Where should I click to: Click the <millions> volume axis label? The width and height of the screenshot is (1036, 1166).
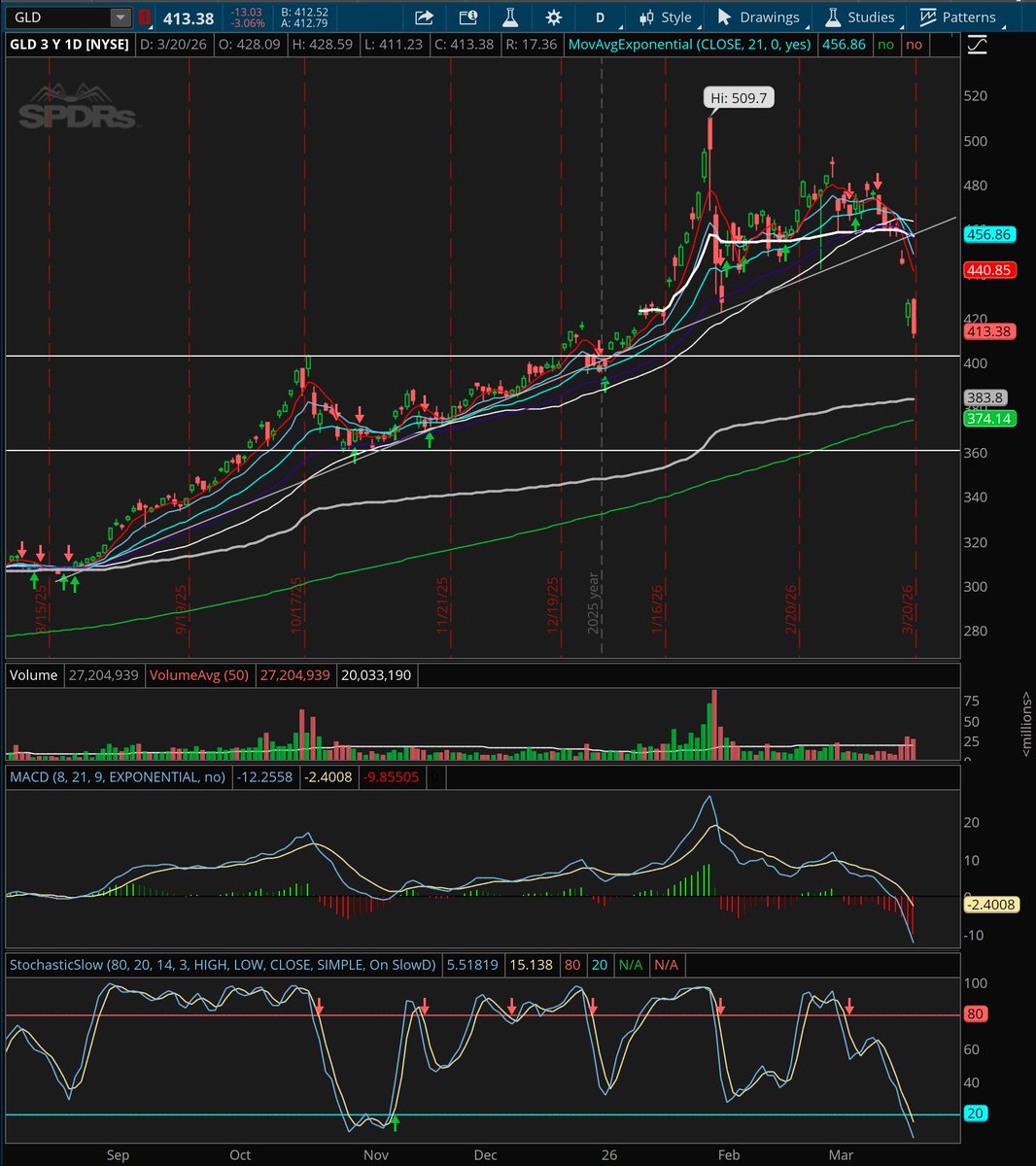coord(1026,724)
